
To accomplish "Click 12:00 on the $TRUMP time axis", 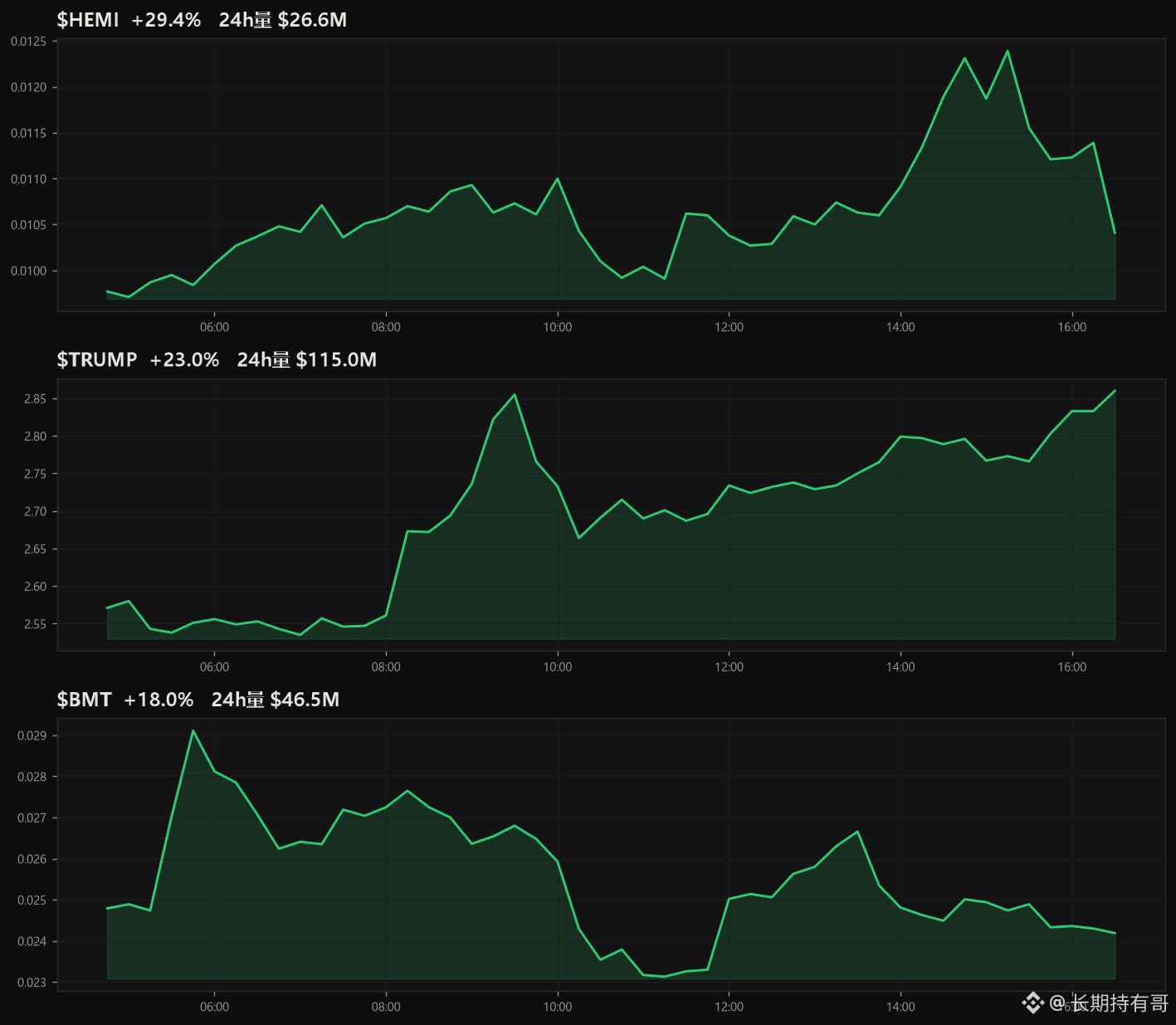I will (730, 667).
